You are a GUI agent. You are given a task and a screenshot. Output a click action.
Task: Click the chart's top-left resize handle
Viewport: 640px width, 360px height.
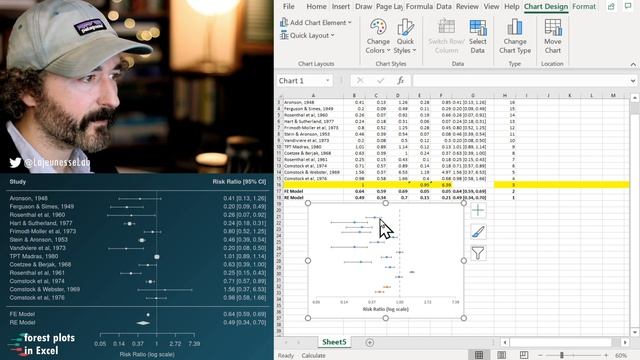click(308, 203)
